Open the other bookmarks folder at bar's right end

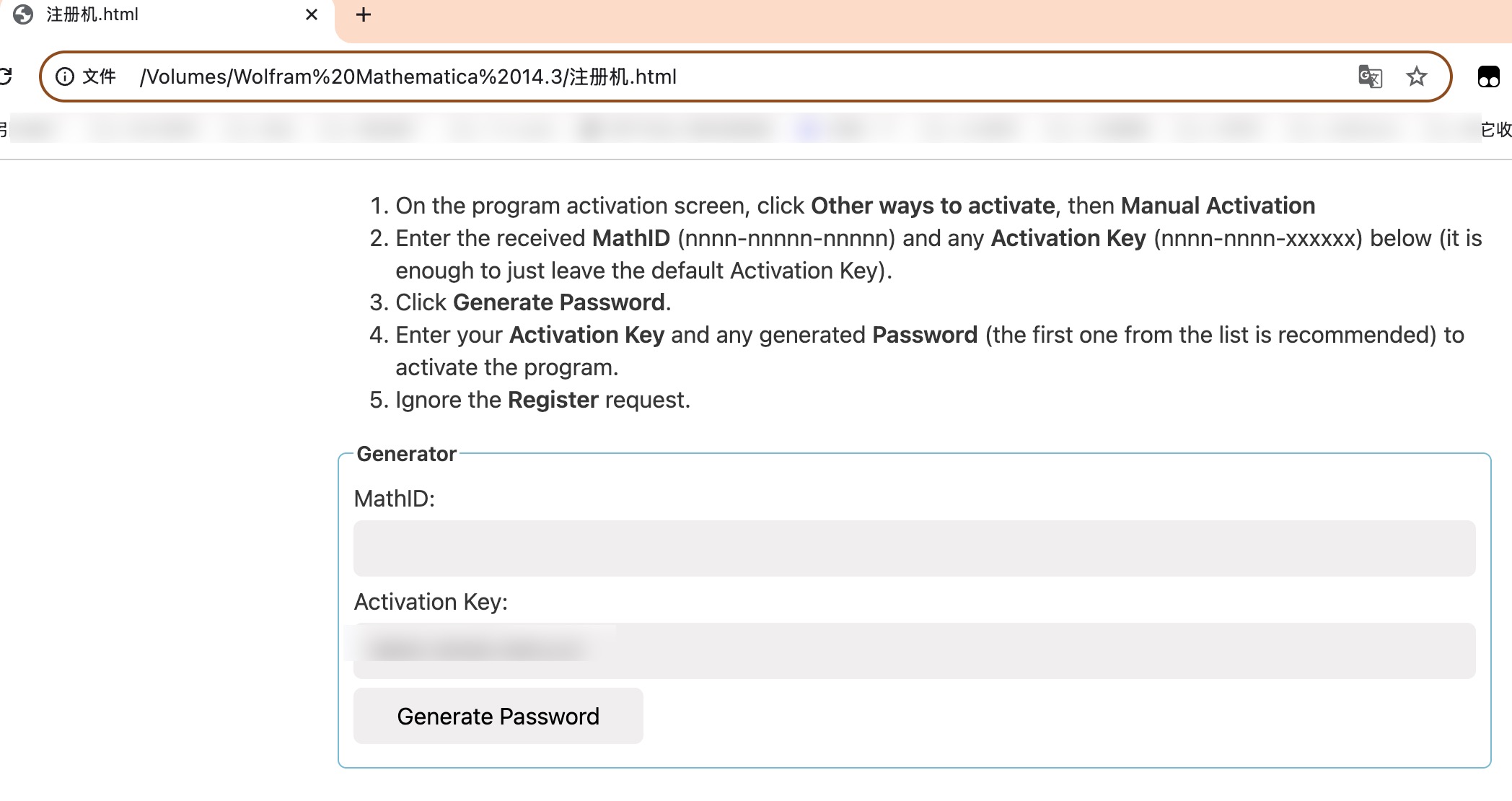coord(1496,129)
